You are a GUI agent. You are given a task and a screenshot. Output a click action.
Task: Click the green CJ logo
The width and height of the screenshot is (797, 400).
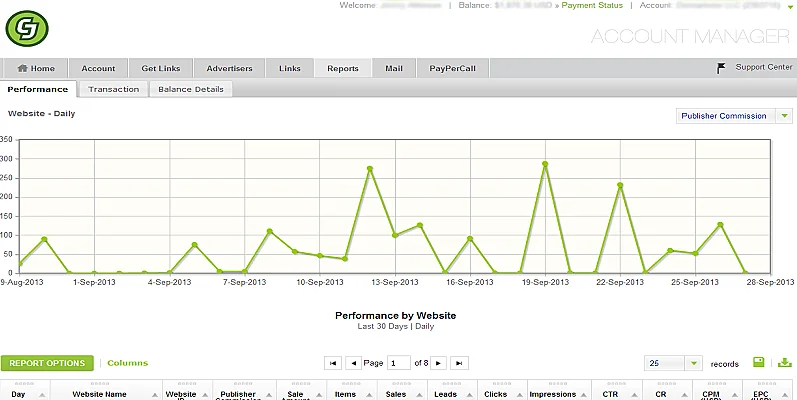tap(27, 28)
